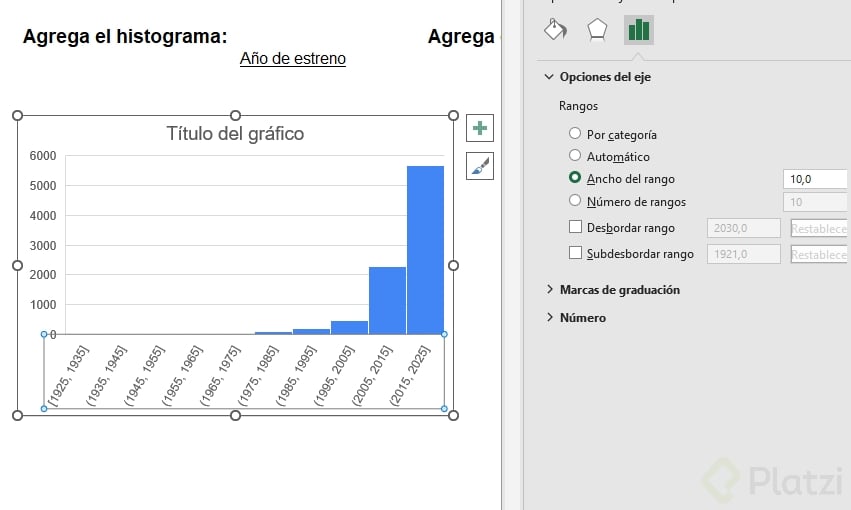Open the Fill & Line paint bucket tab
The height and width of the screenshot is (510, 851).
tap(556, 30)
